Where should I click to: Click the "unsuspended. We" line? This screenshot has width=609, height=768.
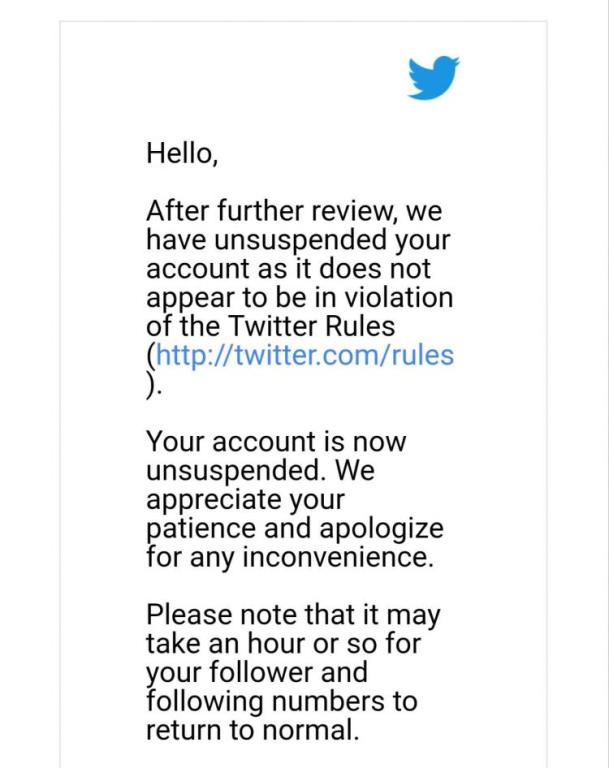pyautogui.click(x=260, y=470)
